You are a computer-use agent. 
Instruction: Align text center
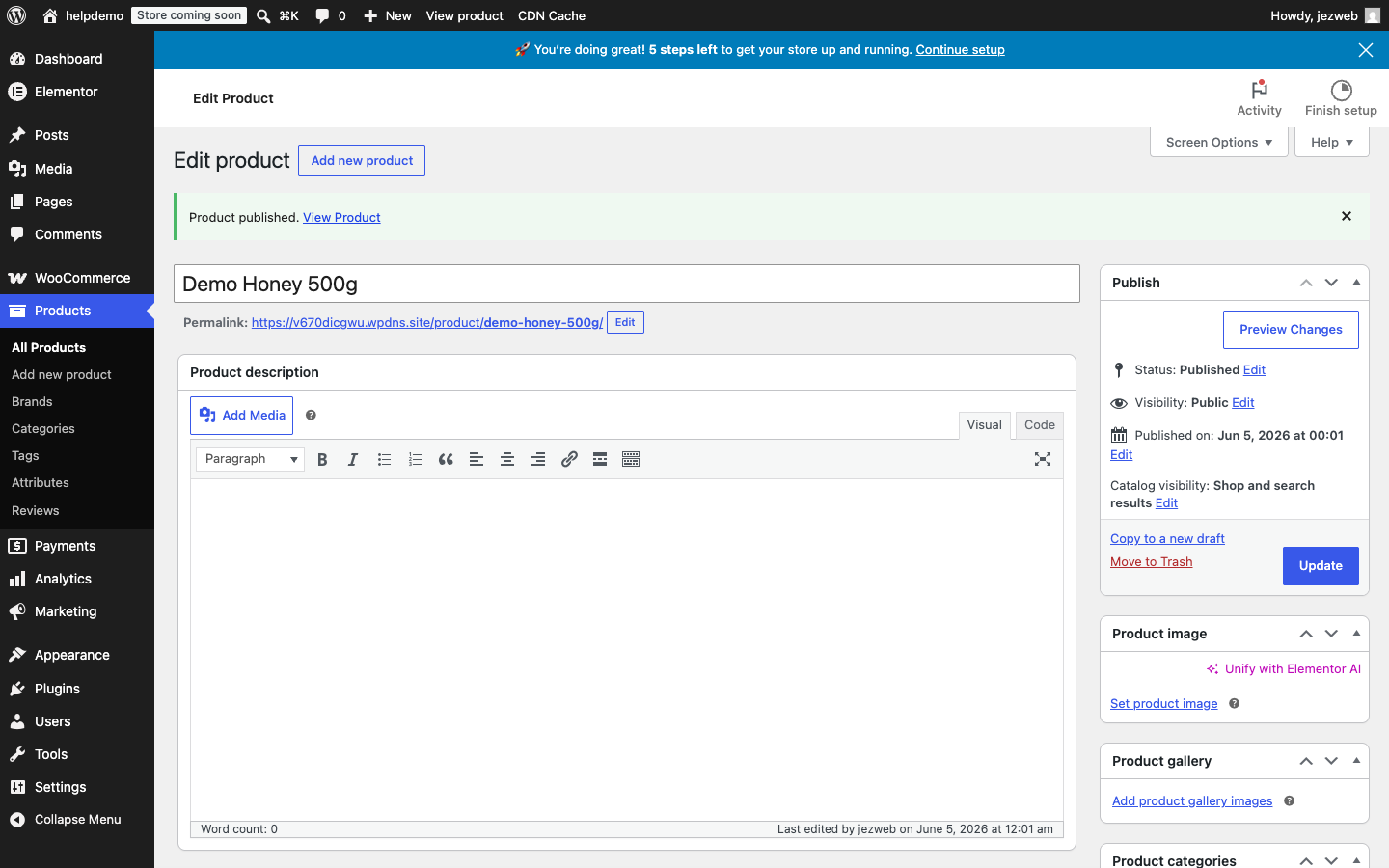point(507,459)
